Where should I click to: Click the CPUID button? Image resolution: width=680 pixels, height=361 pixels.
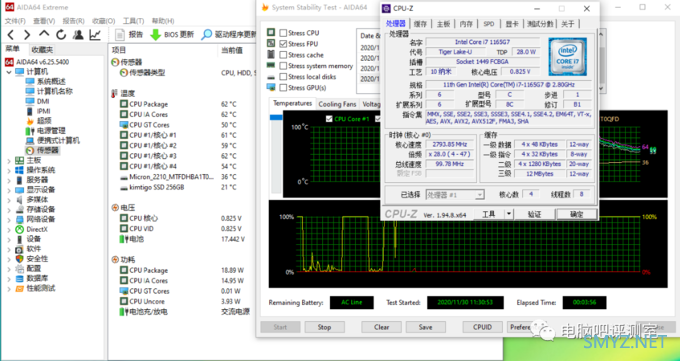point(482,327)
